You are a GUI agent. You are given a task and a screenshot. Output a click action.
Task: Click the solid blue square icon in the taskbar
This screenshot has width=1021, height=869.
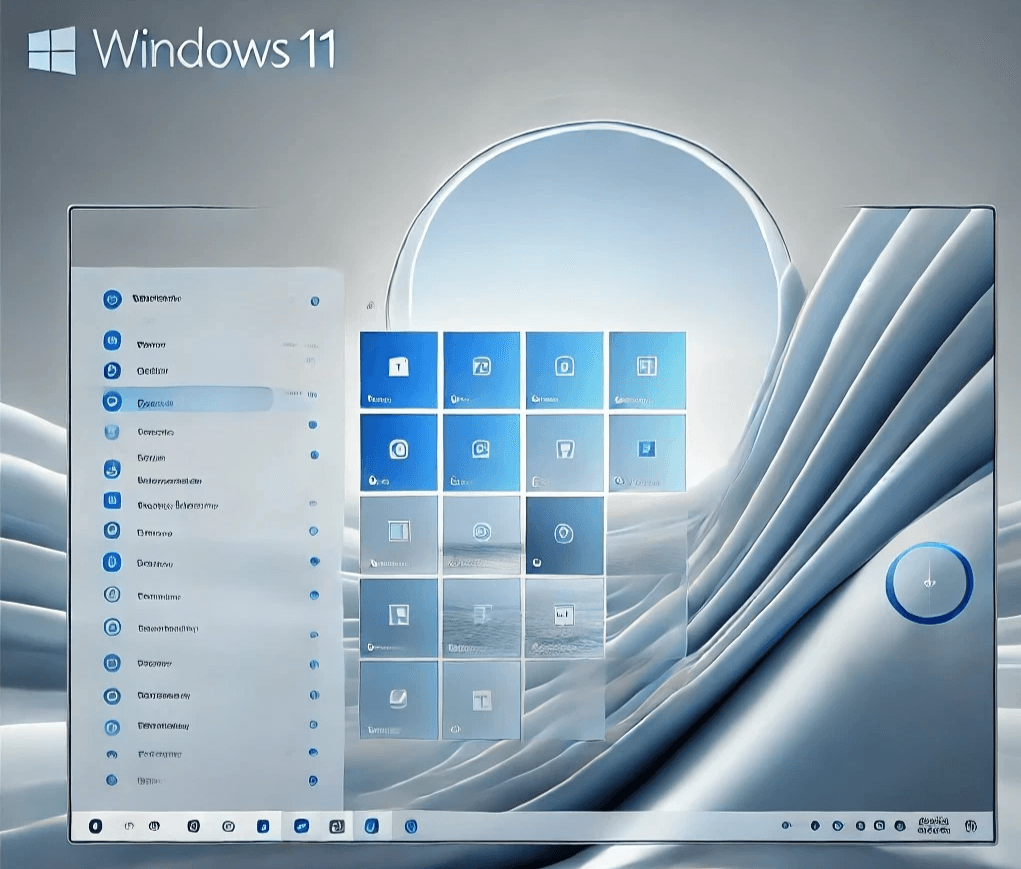pyautogui.click(x=263, y=826)
